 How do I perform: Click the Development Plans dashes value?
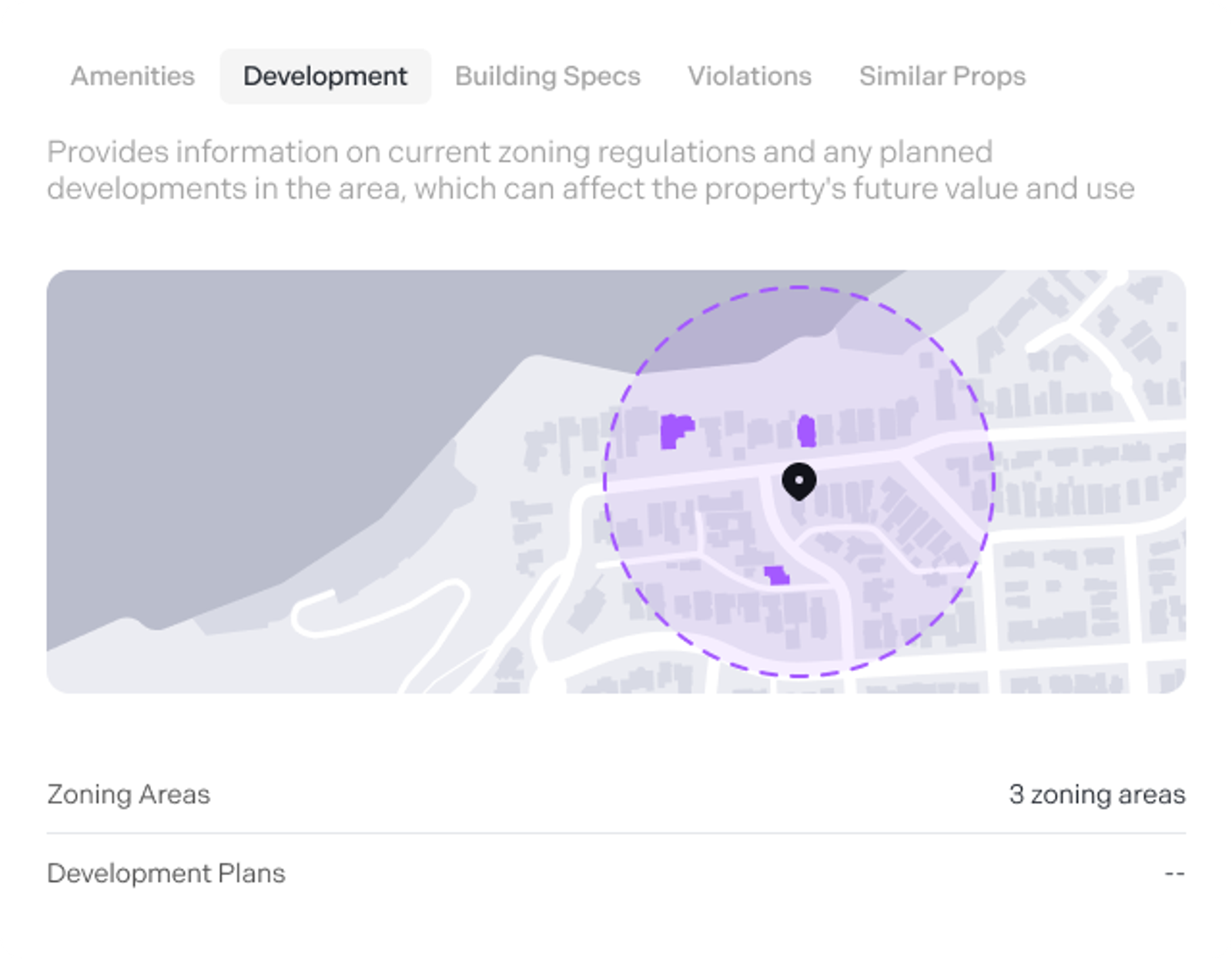tap(1174, 873)
